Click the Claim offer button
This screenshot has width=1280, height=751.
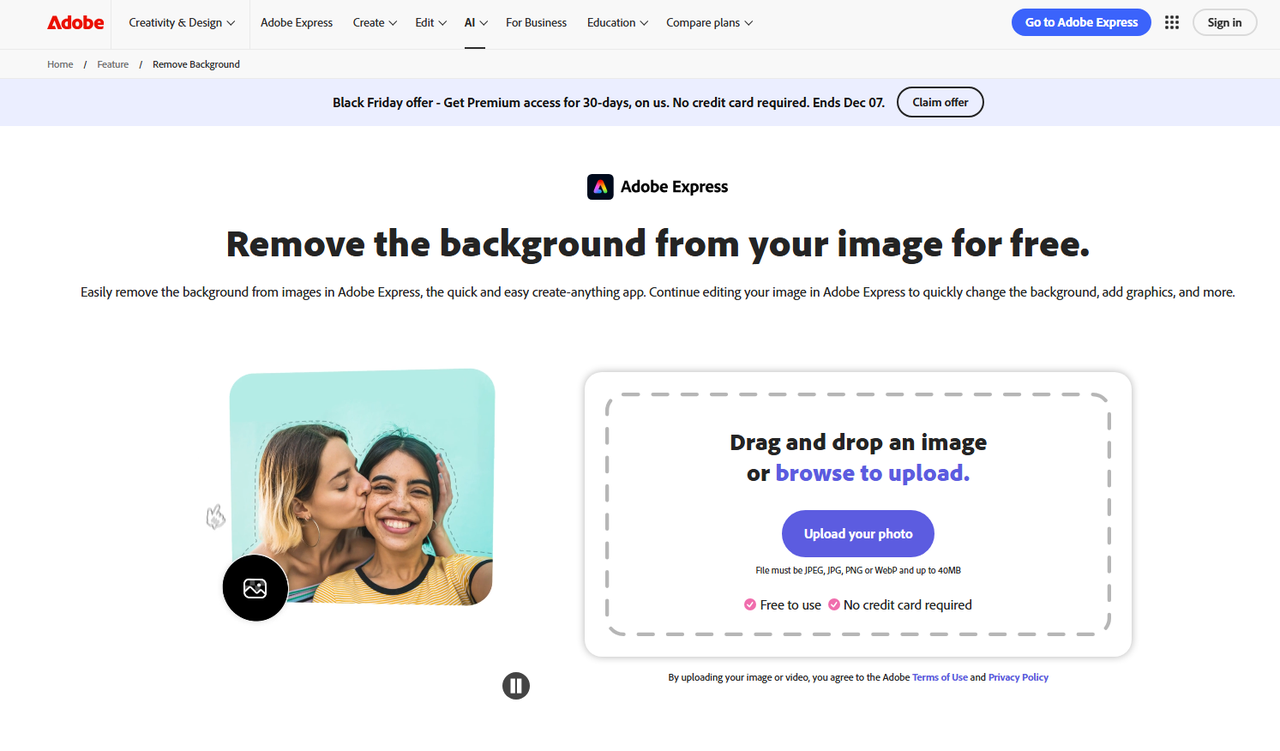tap(940, 102)
